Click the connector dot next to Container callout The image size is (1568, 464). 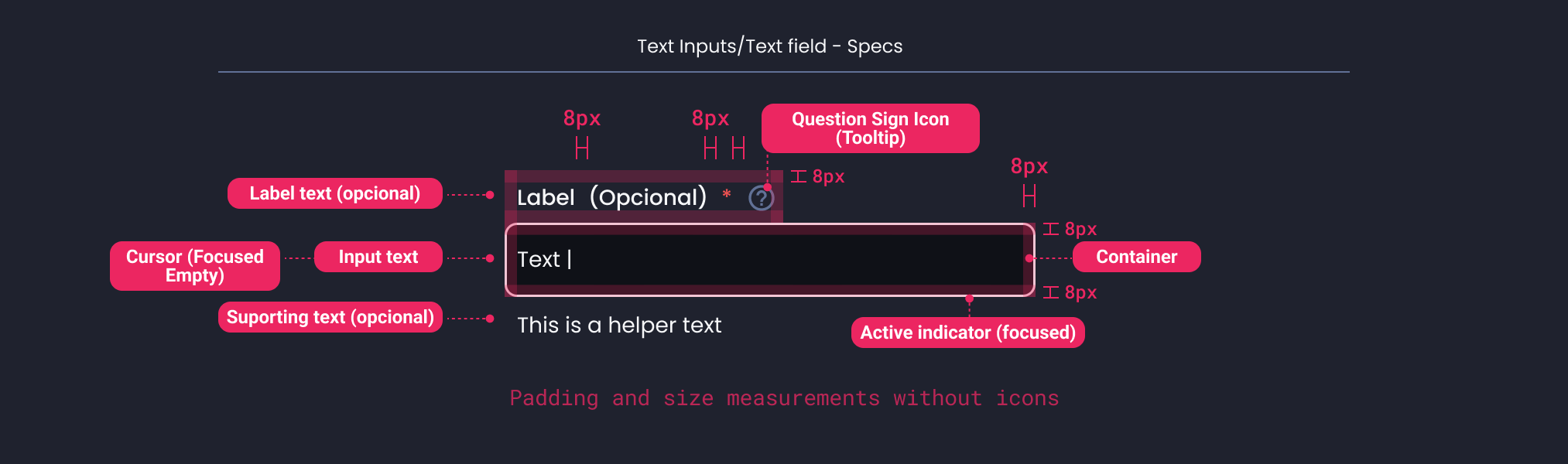coord(1029,257)
